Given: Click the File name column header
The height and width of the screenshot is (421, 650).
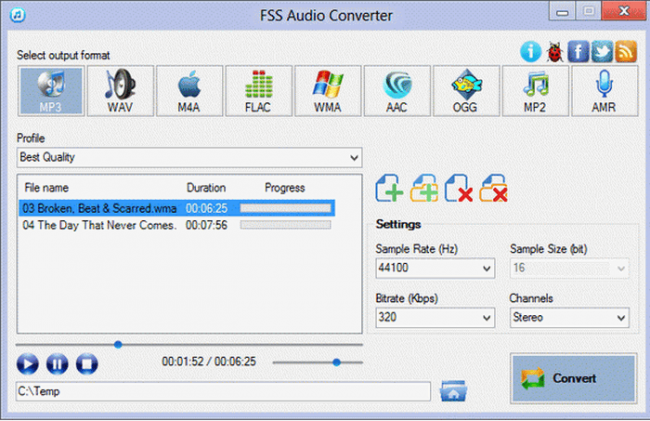Looking at the screenshot, I should (x=46, y=188).
